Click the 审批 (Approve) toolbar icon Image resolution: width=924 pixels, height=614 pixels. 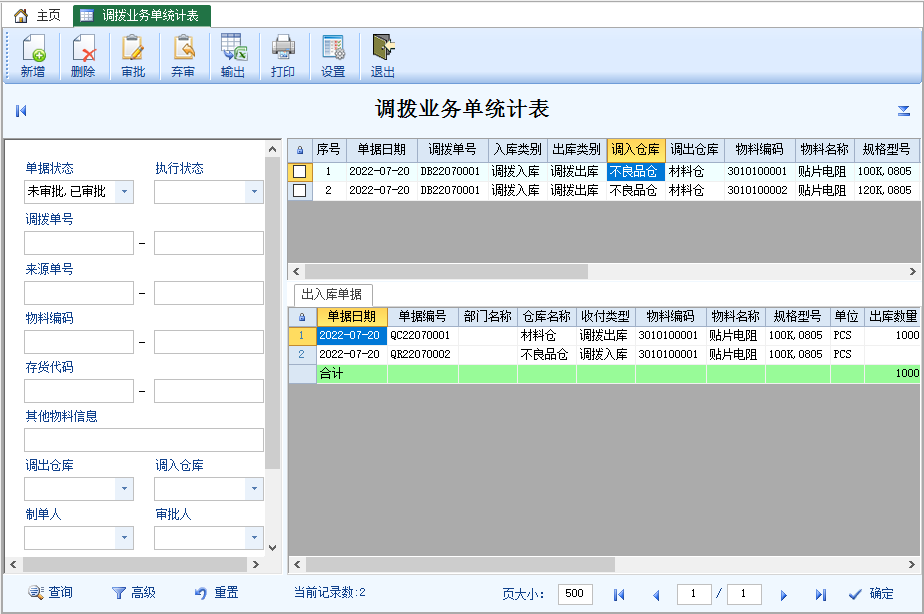pyautogui.click(x=133, y=56)
